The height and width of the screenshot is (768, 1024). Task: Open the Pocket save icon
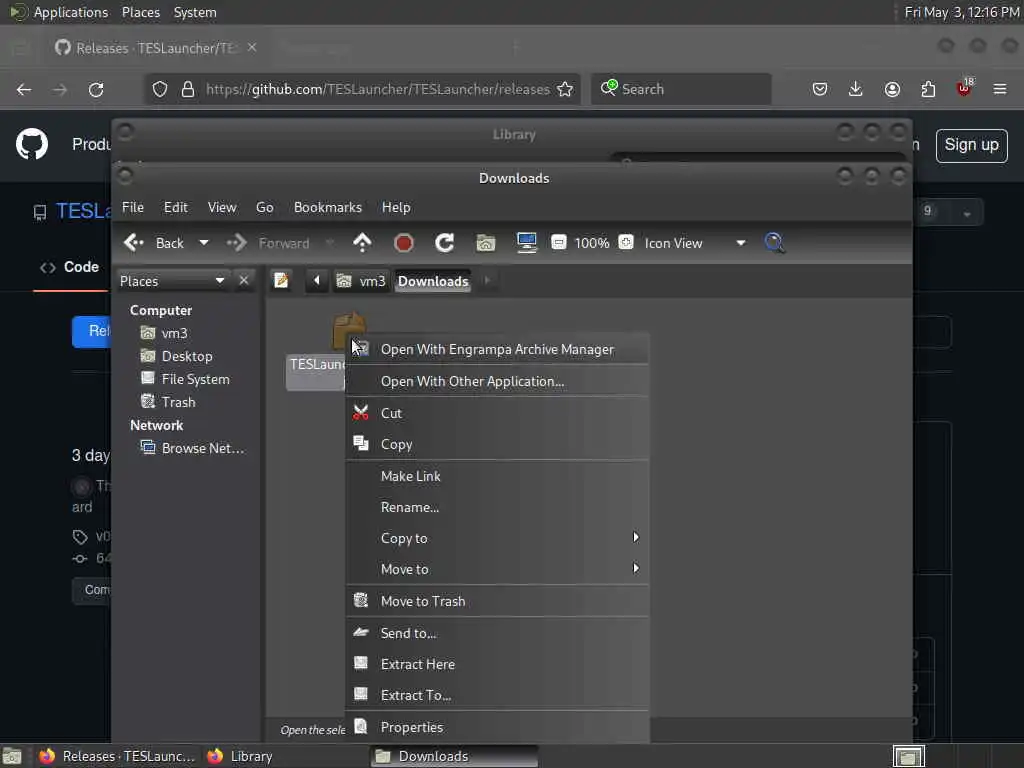[820, 89]
